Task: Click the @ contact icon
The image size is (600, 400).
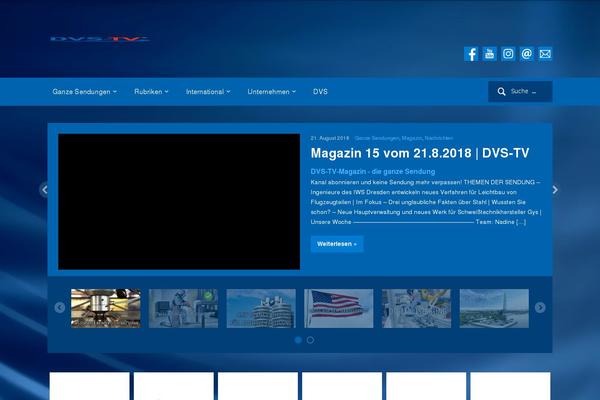Action: tap(527, 54)
